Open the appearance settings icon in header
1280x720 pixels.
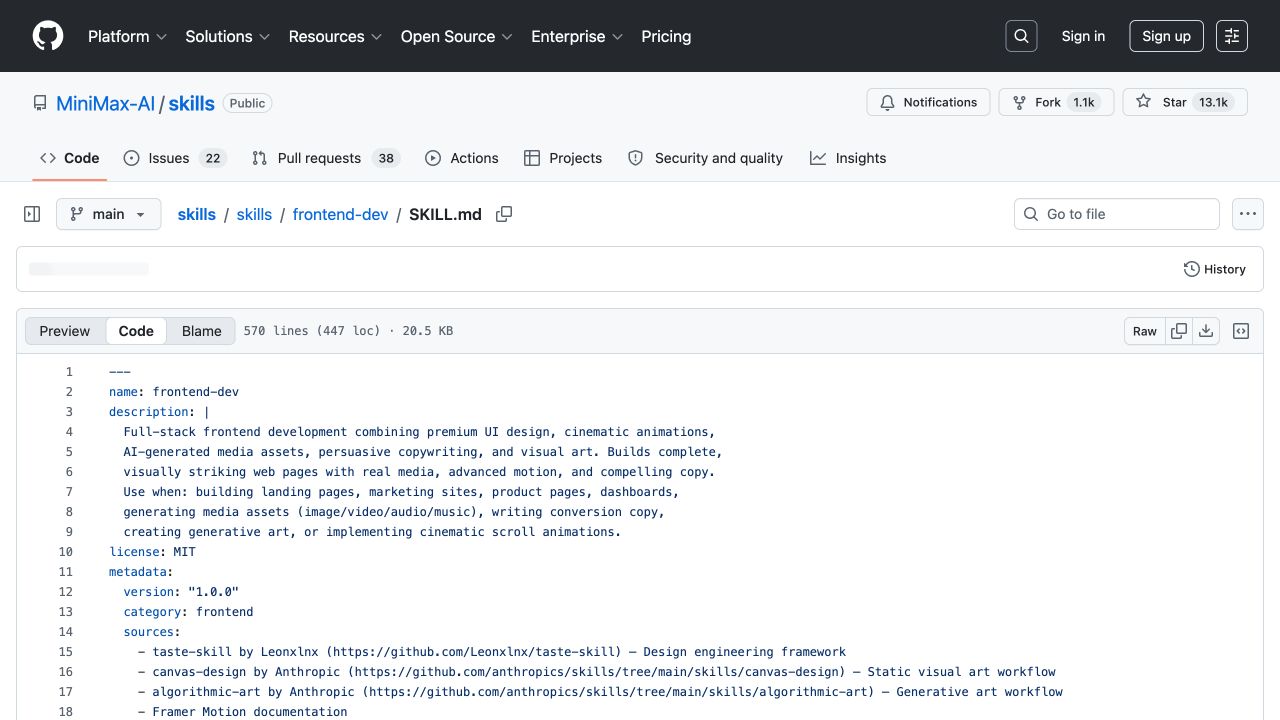(1232, 36)
